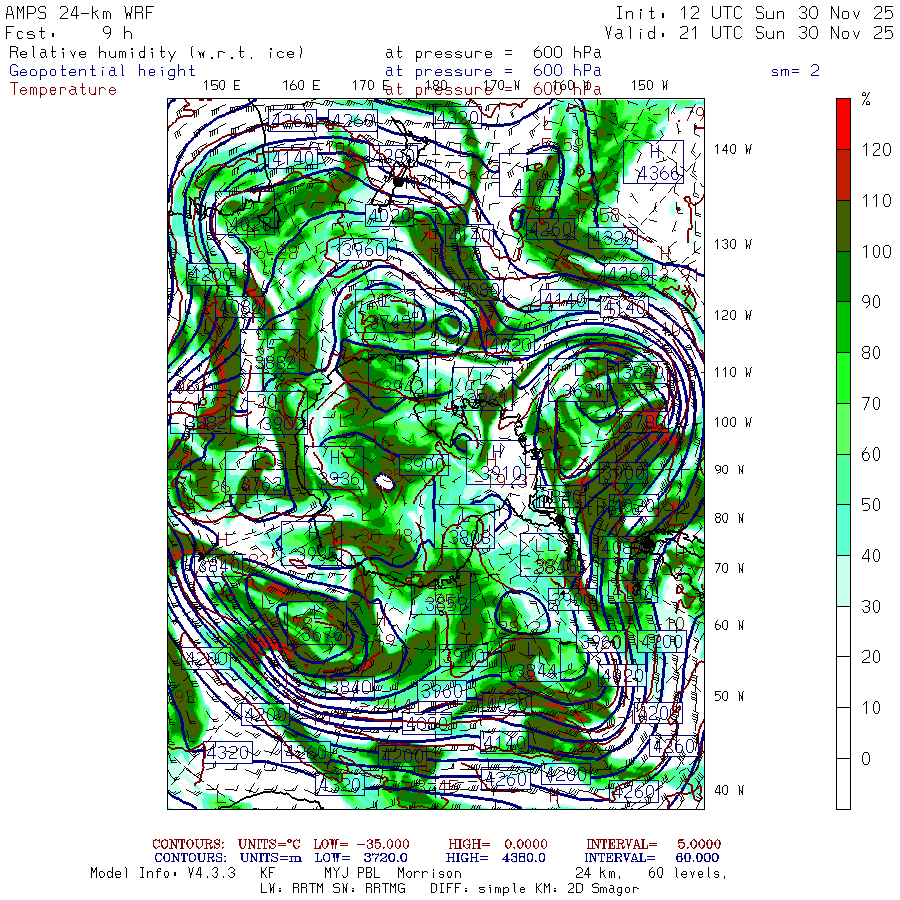Click the H 4366 high-height label box
Image resolution: width=900 pixels, height=900 pixels.
pos(656,163)
